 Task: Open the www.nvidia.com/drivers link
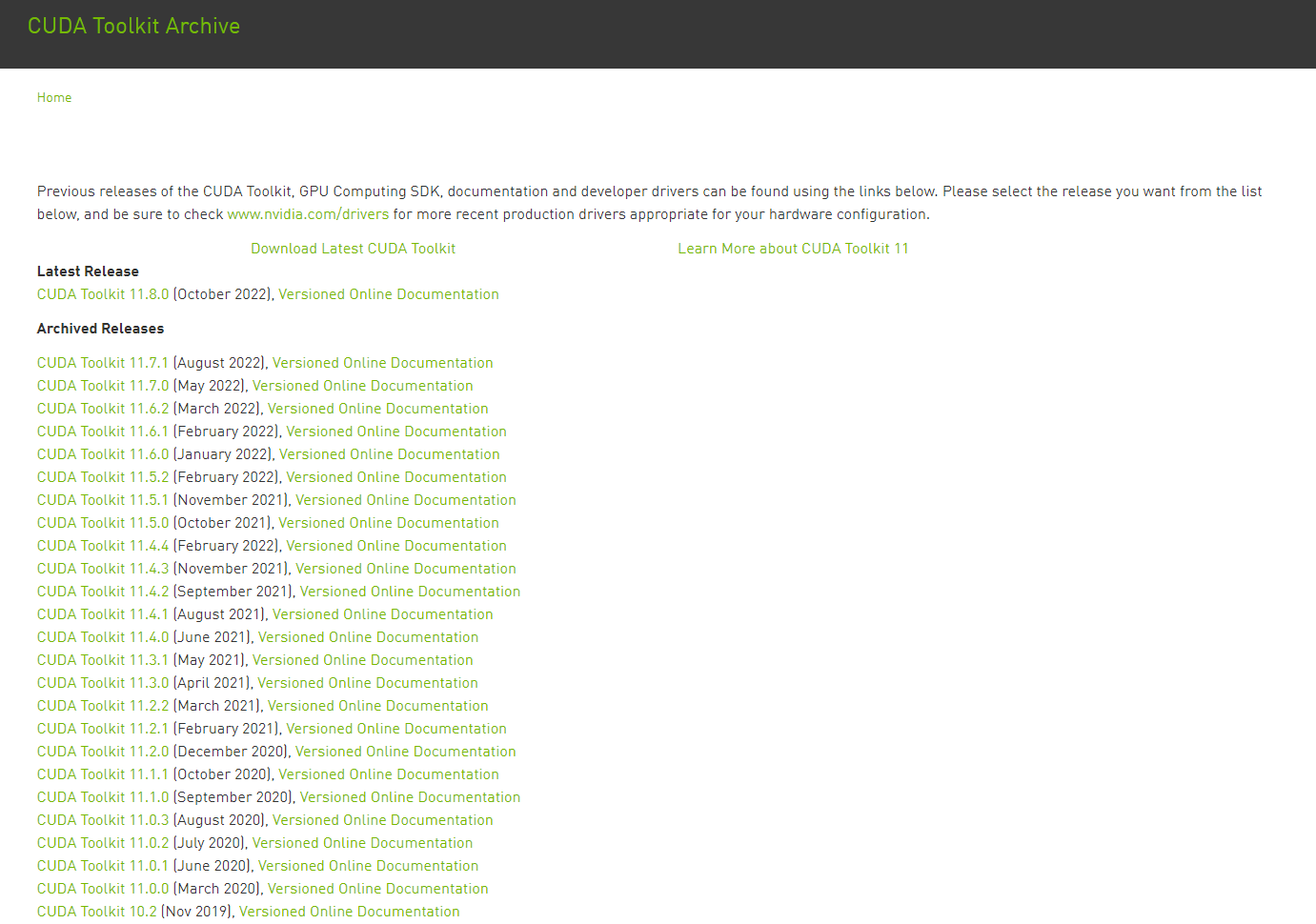click(x=308, y=214)
